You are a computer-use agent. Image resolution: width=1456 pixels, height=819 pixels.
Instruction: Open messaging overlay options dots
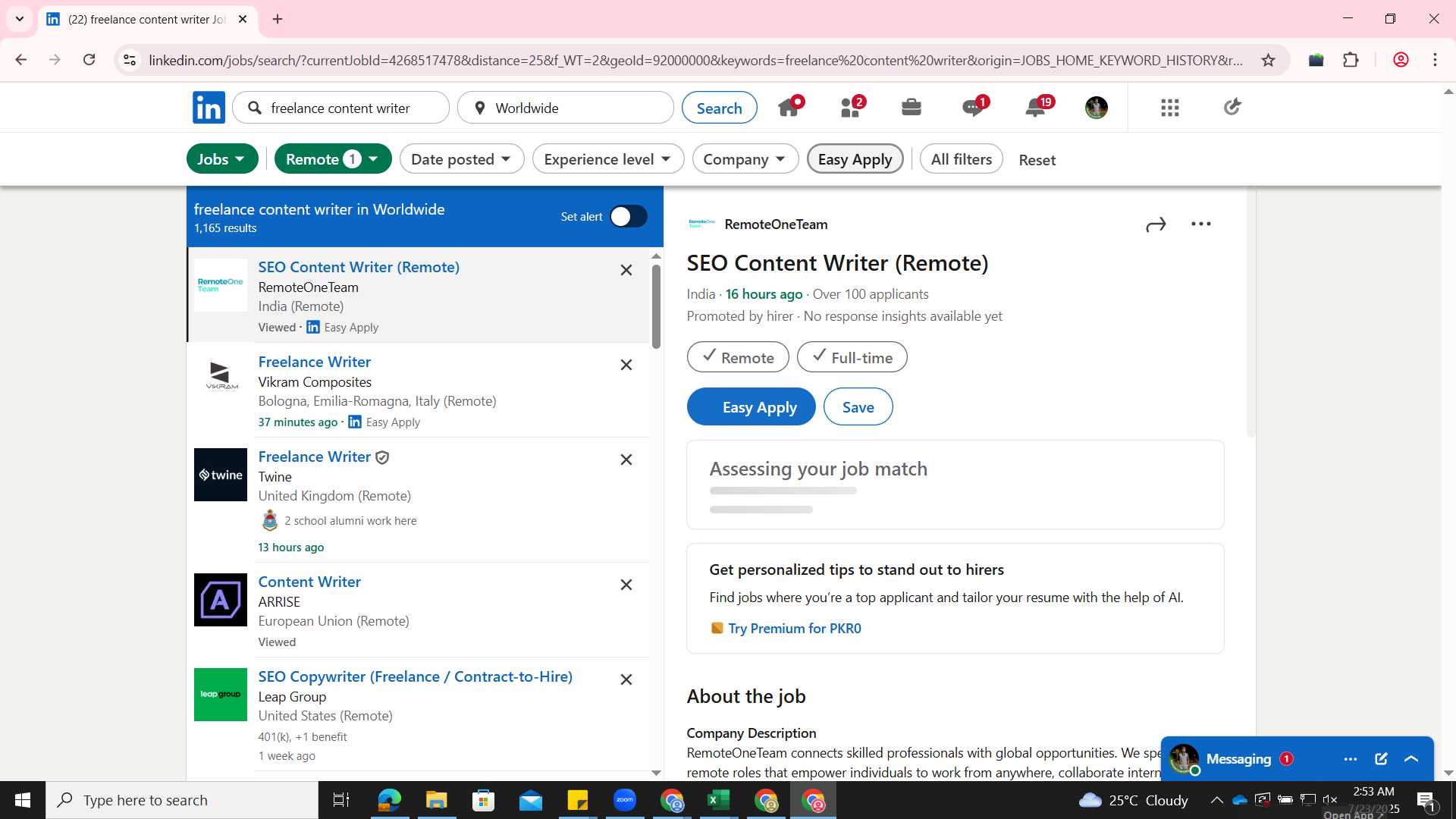click(x=1351, y=759)
